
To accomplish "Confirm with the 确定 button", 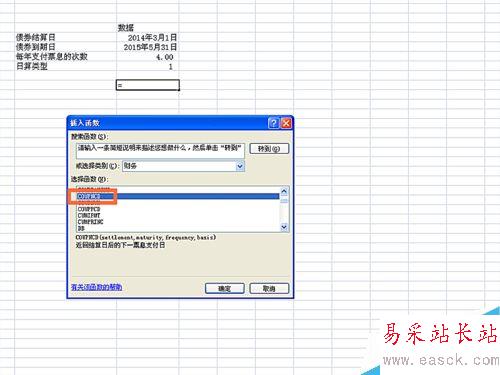I will [225, 288].
